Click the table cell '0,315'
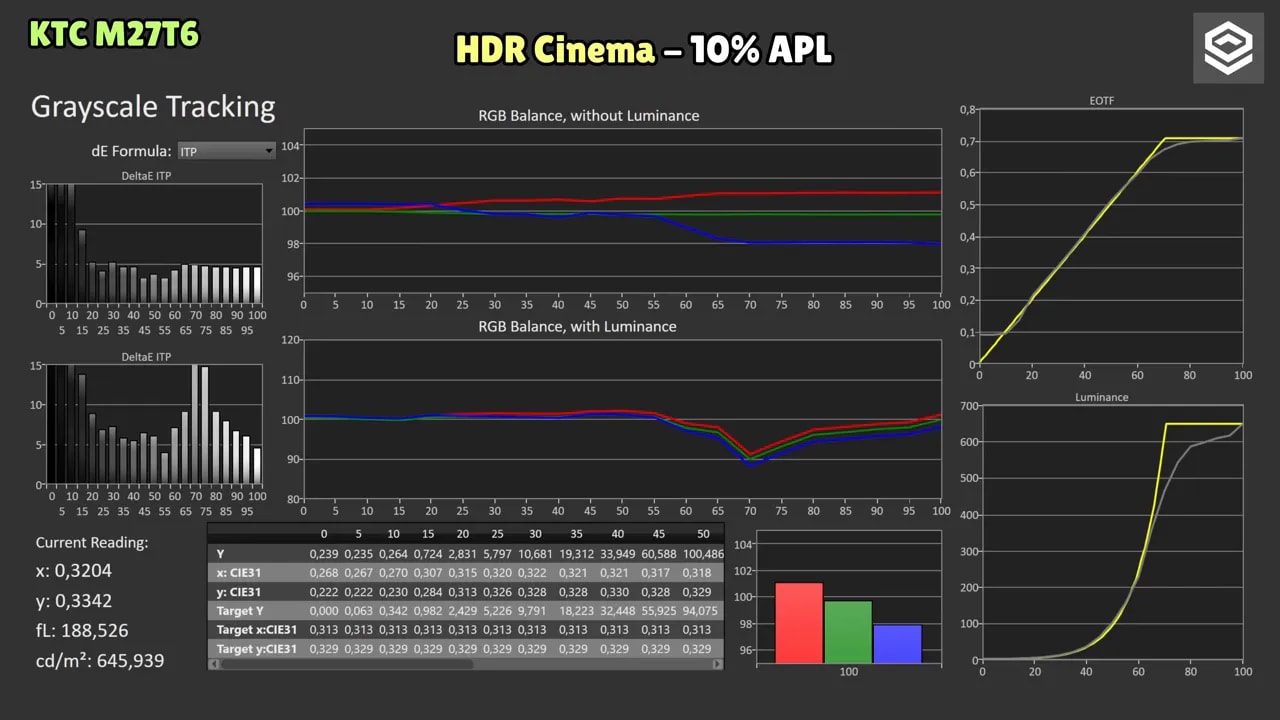Viewport: 1280px width, 720px height. click(x=463, y=573)
